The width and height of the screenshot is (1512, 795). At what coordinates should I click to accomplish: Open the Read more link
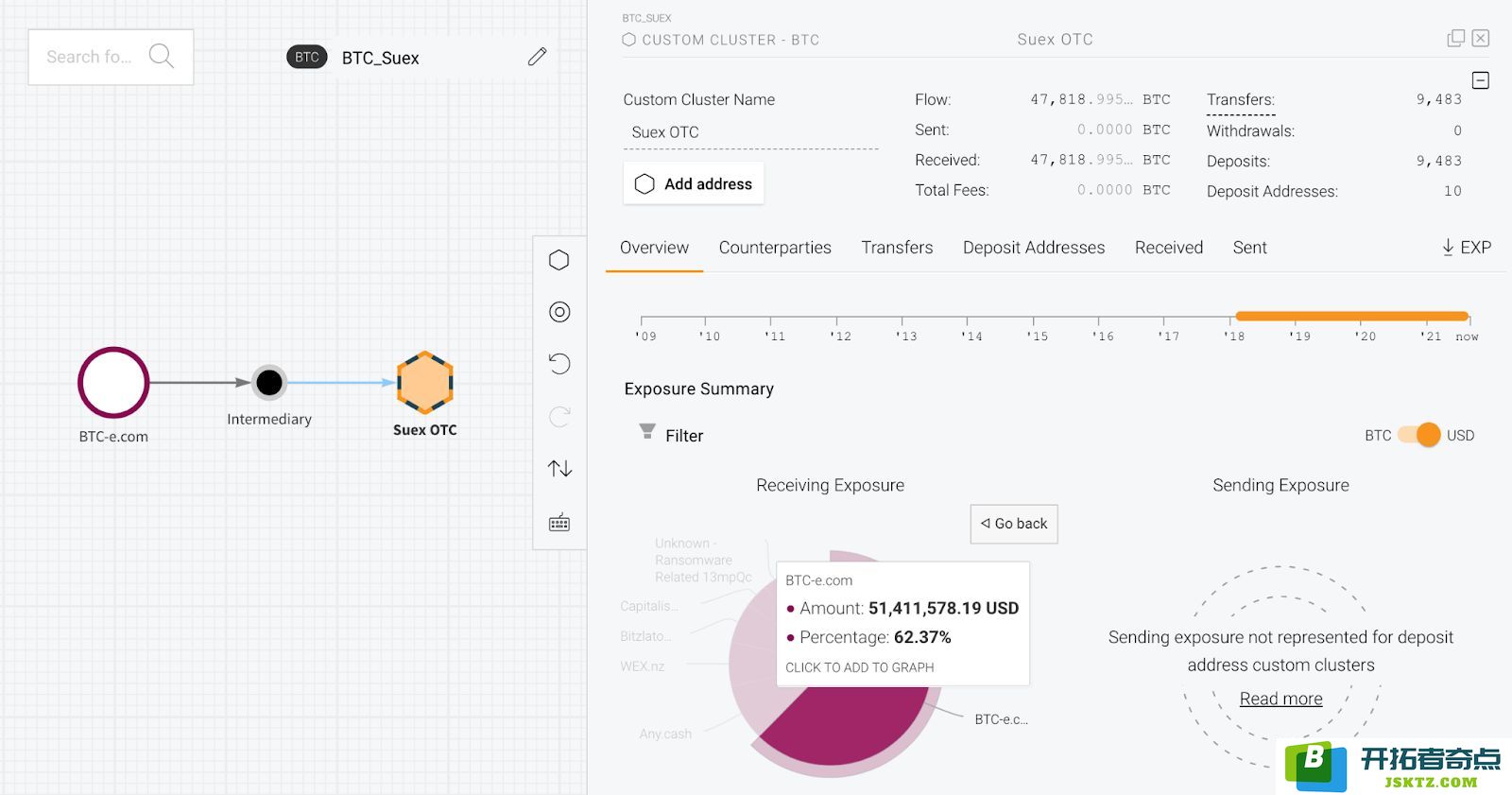pos(1280,699)
